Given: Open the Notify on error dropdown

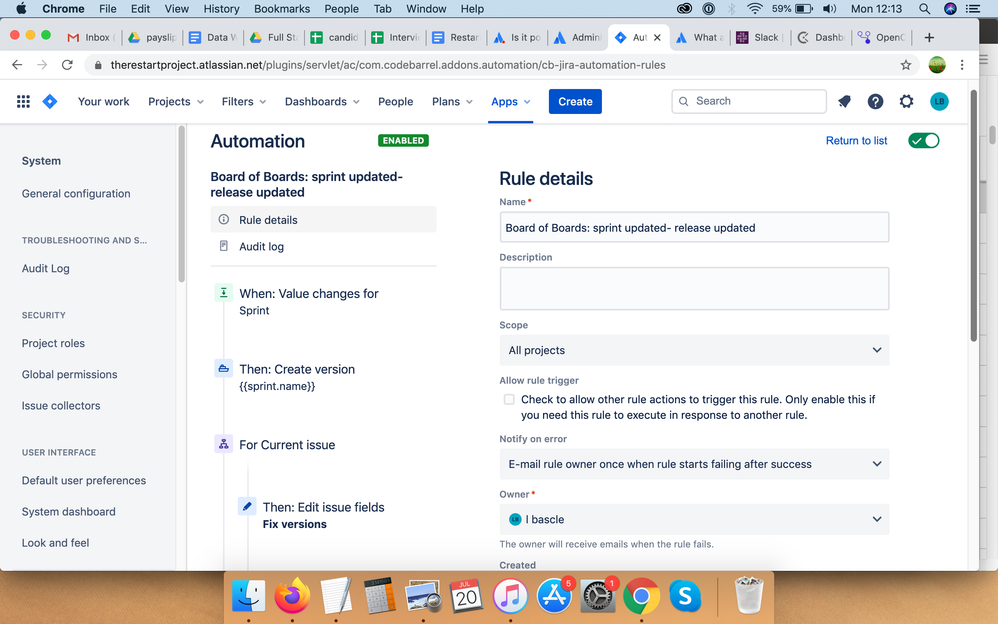Looking at the screenshot, I should pos(694,464).
